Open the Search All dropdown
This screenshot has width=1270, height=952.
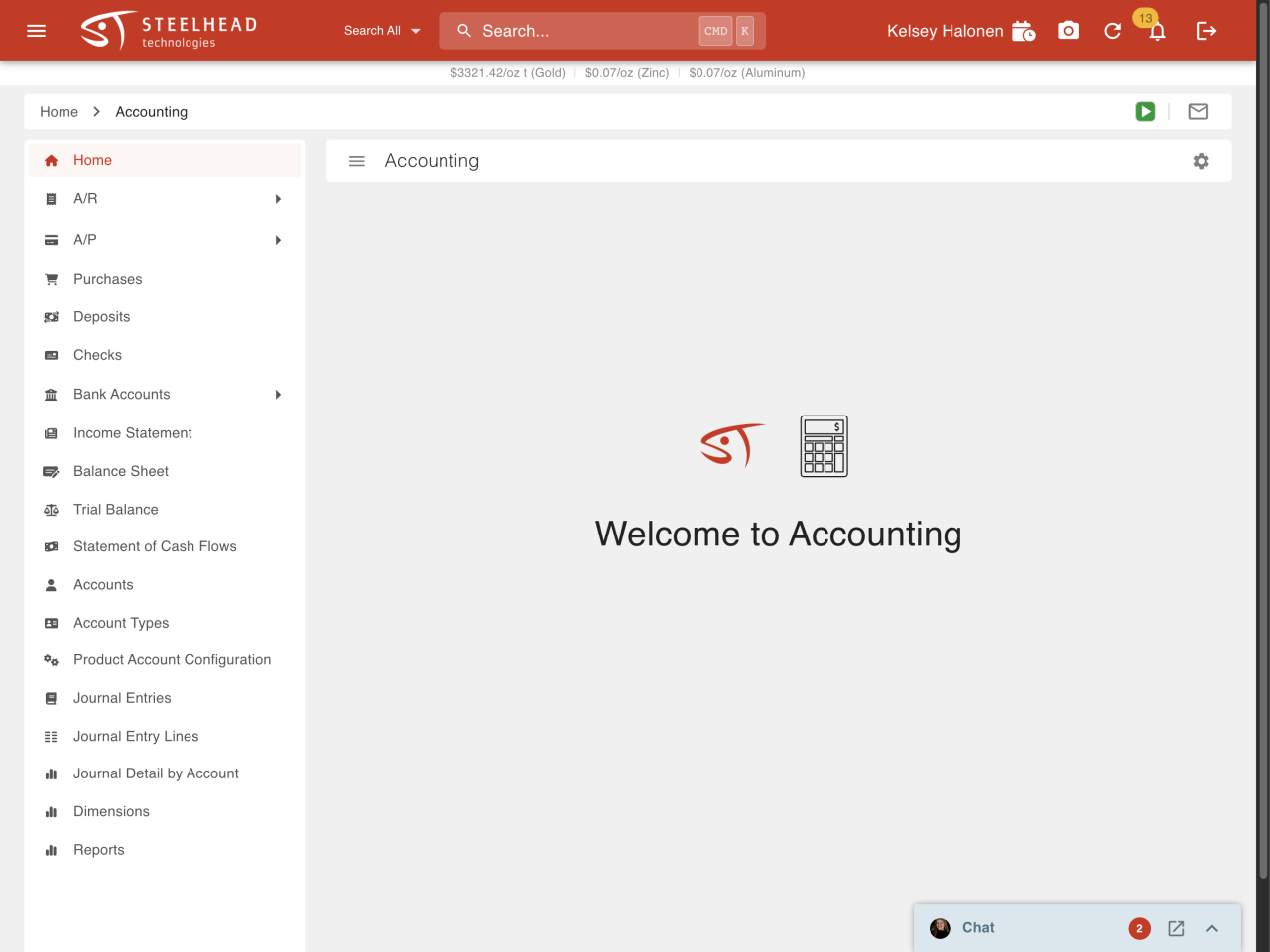[x=382, y=31]
